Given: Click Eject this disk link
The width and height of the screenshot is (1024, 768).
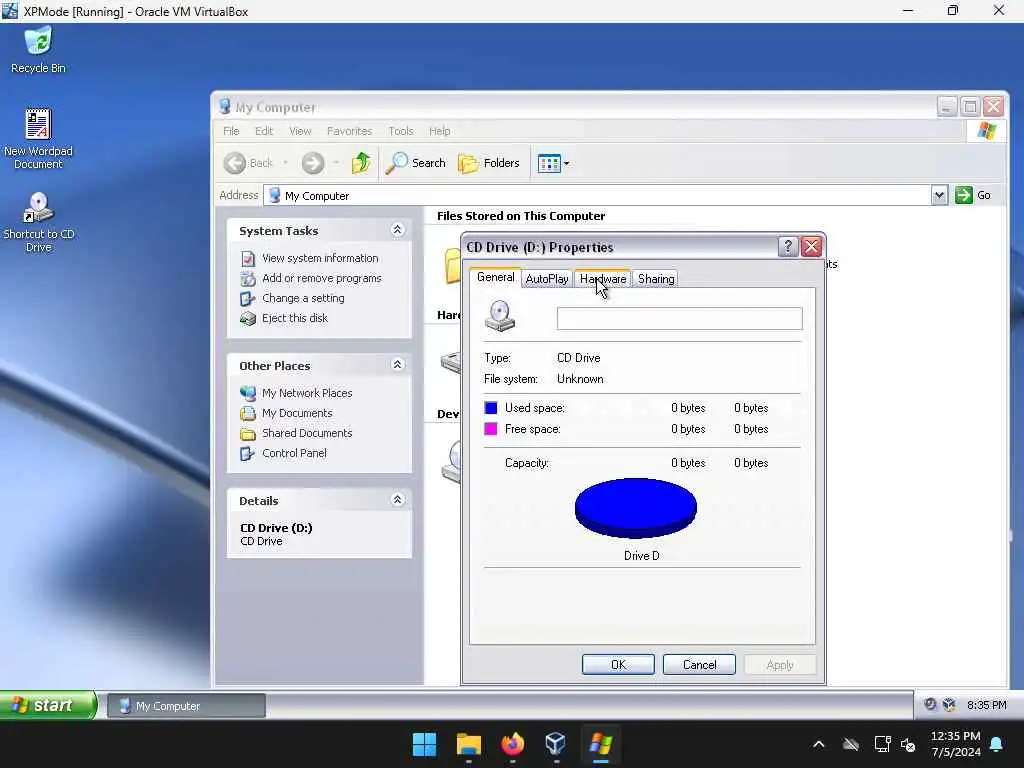Looking at the screenshot, I should 295,318.
